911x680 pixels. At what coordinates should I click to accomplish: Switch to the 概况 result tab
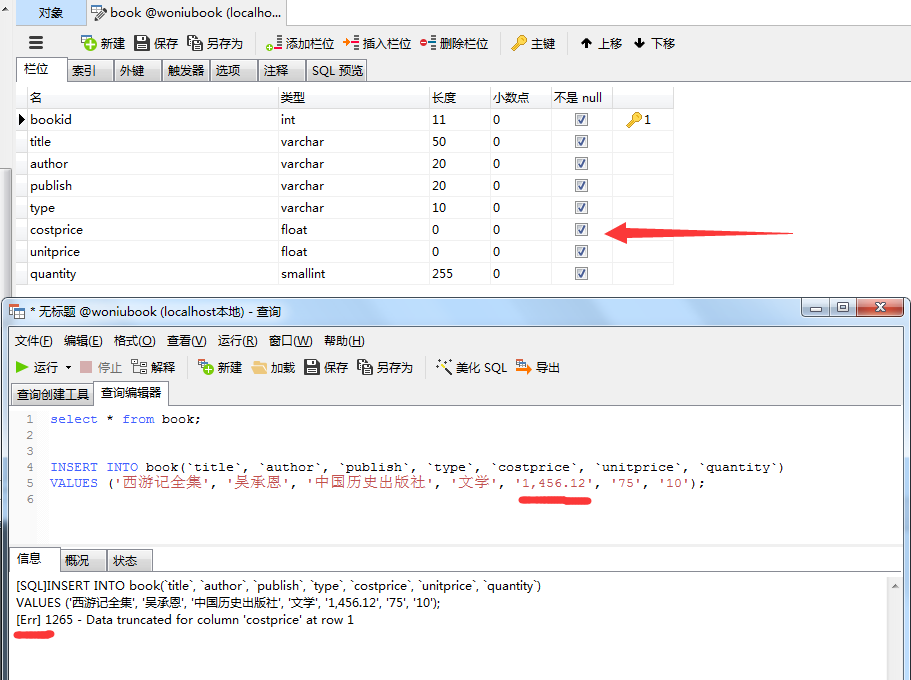point(83,560)
